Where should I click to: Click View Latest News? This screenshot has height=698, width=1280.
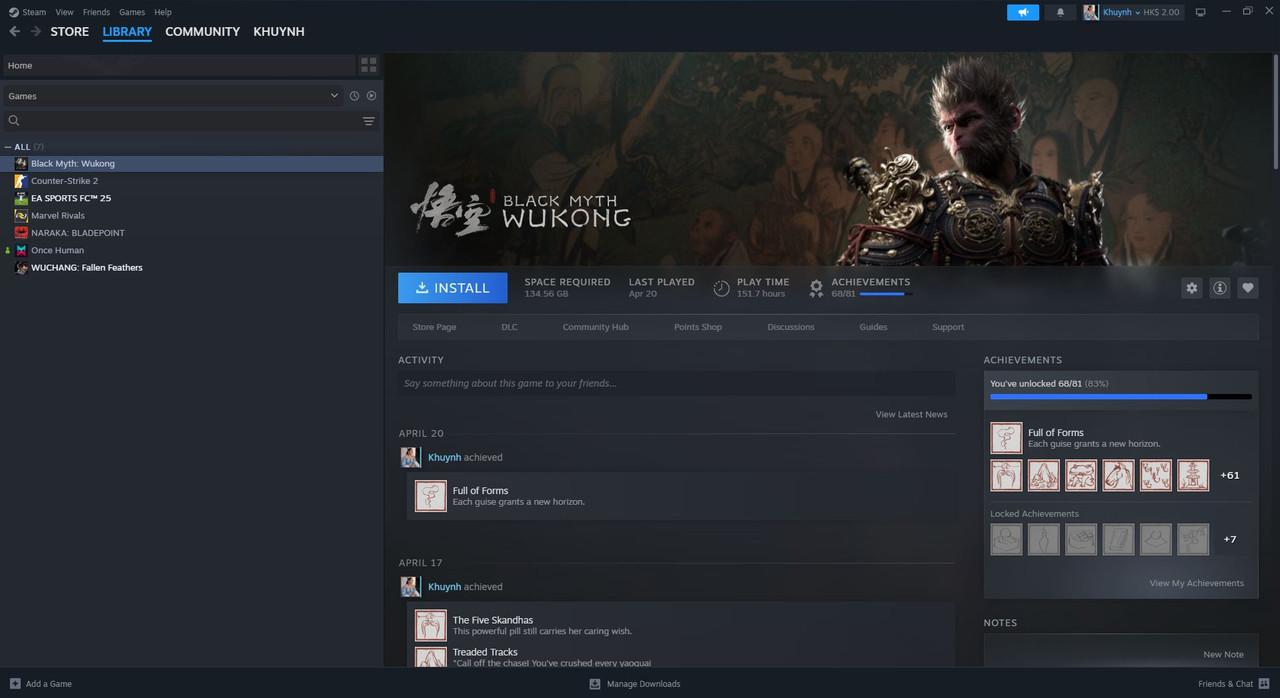[911, 414]
